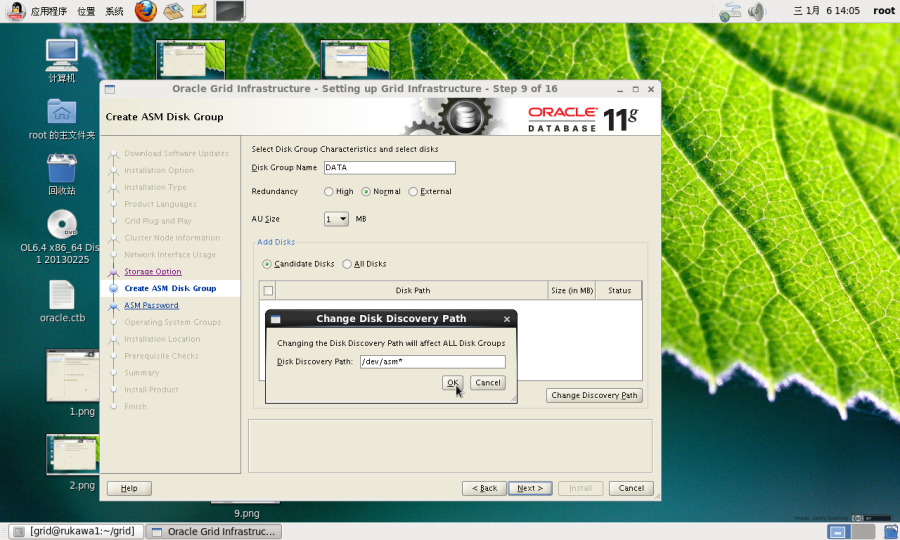Go to the Storage Option step
The width and height of the screenshot is (900, 540).
153,271
